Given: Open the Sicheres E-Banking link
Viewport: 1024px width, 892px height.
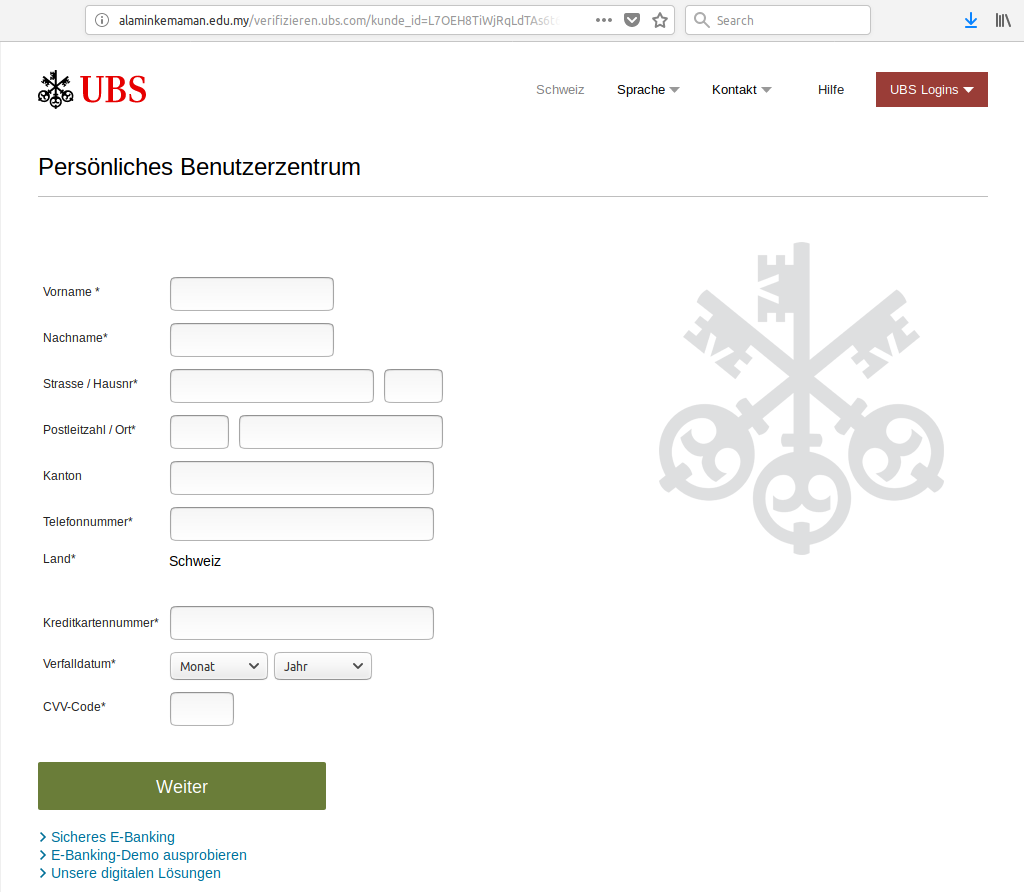Looking at the screenshot, I should pyautogui.click(x=113, y=837).
